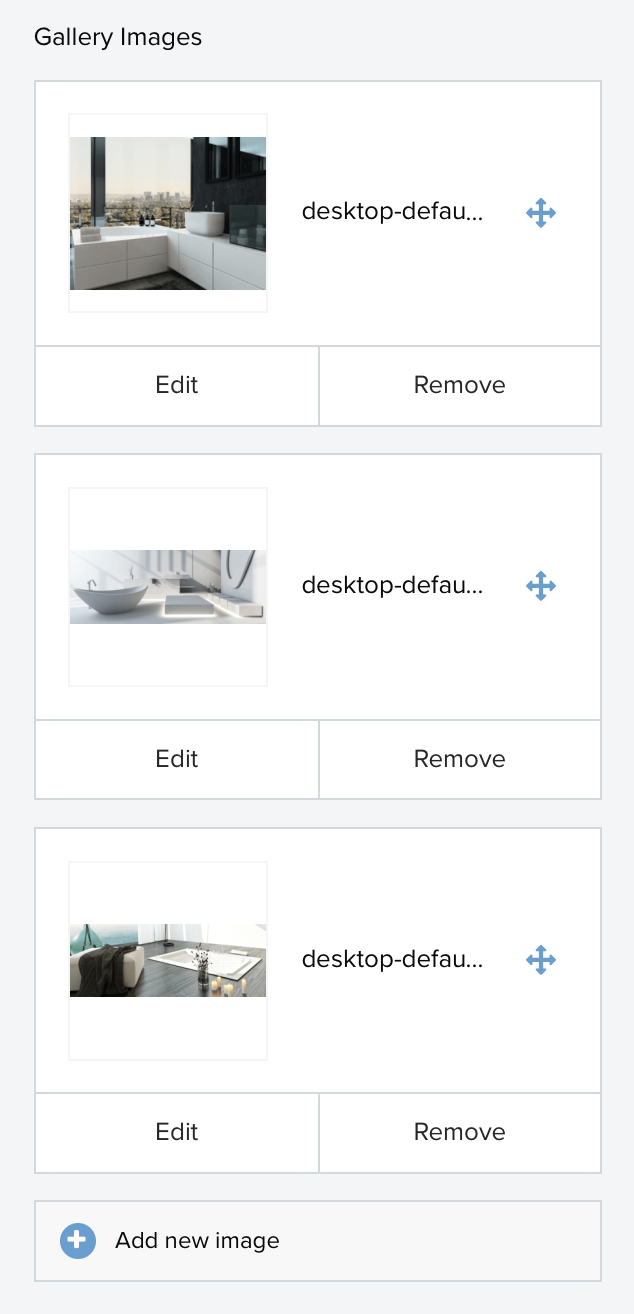This screenshot has height=1314, width=634.
Task: Select the city-view bathroom thumbnail
Action: pos(168,213)
